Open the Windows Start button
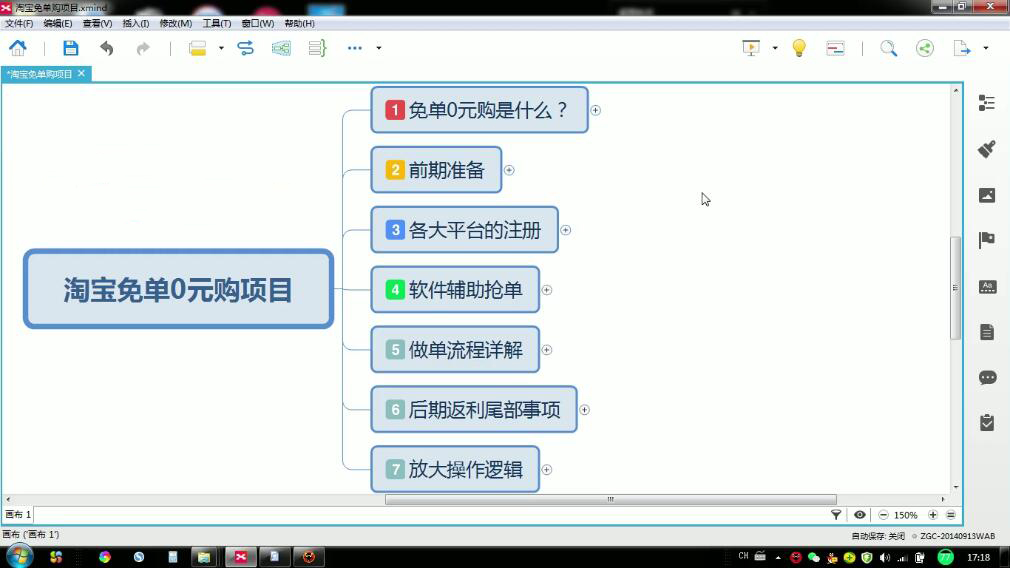 pyautogui.click(x=19, y=556)
